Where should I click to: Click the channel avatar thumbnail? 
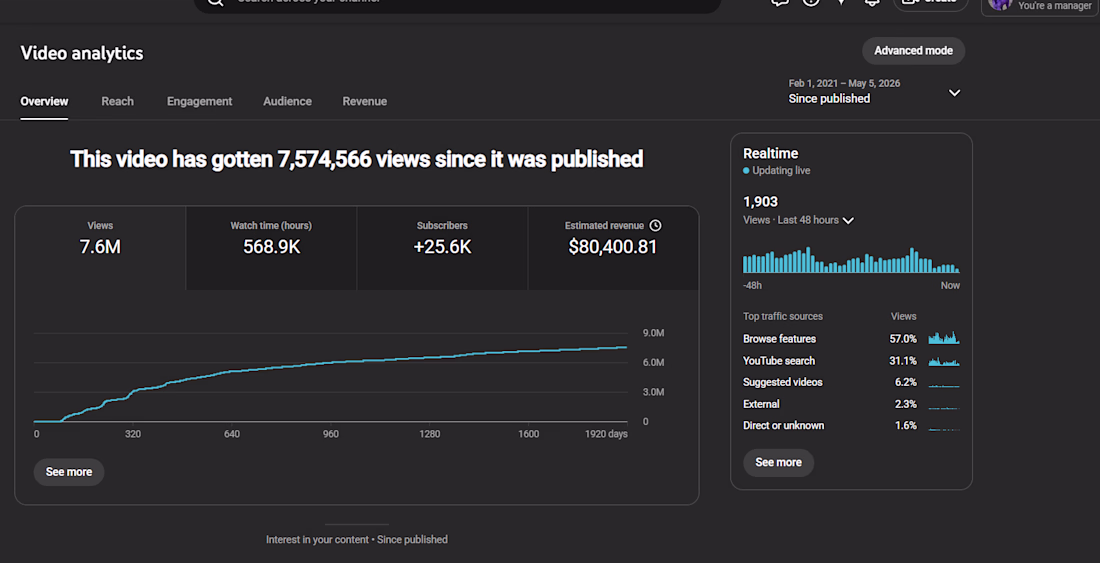point(1000,4)
